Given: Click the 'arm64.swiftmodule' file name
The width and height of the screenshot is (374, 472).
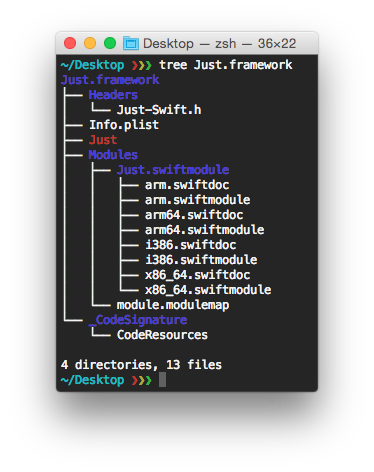Looking at the screenshot, I should (x=205, y=230).
